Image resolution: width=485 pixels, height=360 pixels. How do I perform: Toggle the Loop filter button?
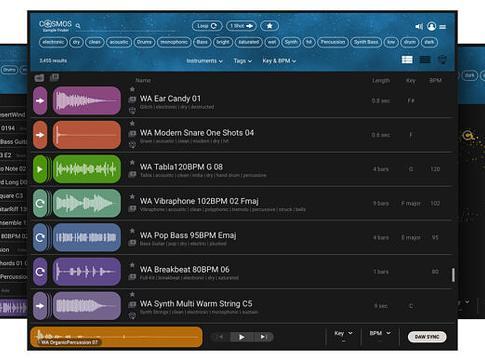coord(207,26)
